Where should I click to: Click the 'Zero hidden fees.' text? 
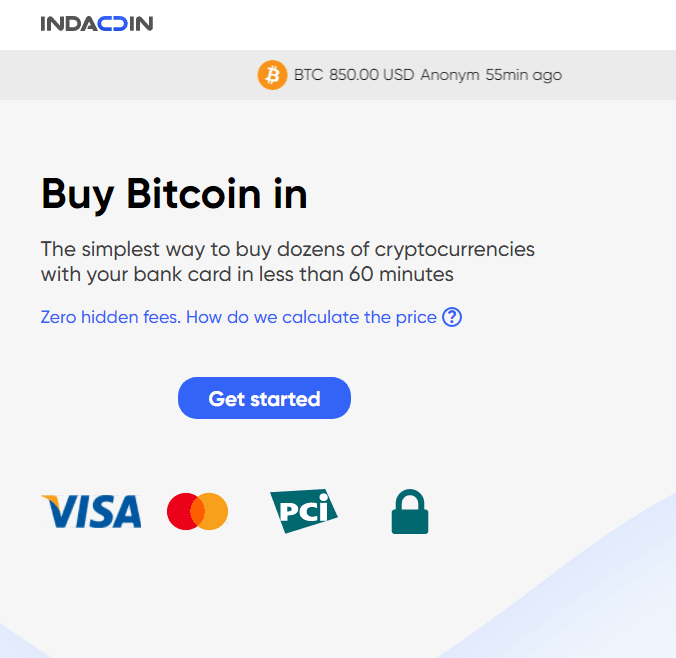111,317
